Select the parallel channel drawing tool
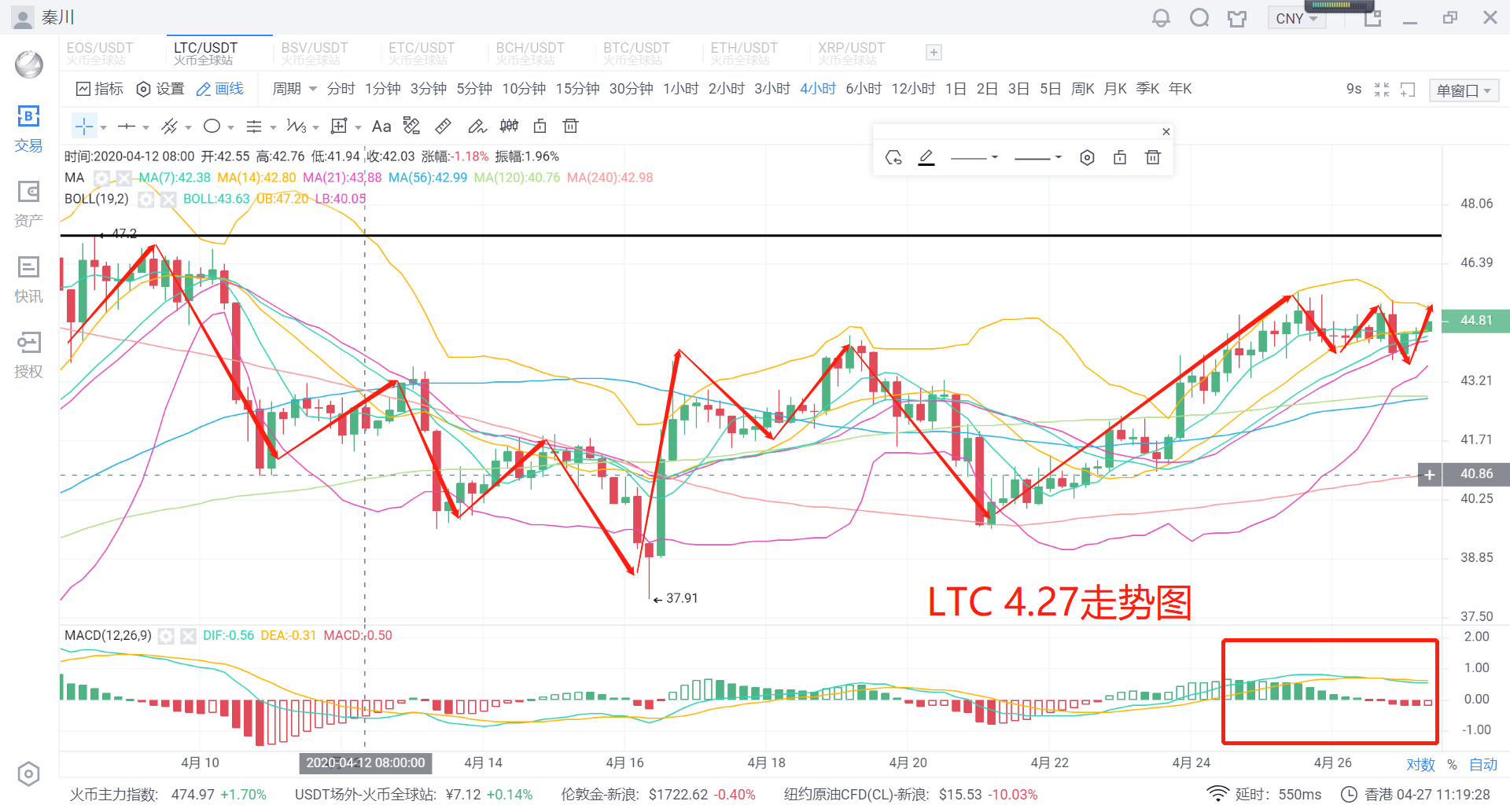This screenshot has height=812, width=1510. pos(169,126)
